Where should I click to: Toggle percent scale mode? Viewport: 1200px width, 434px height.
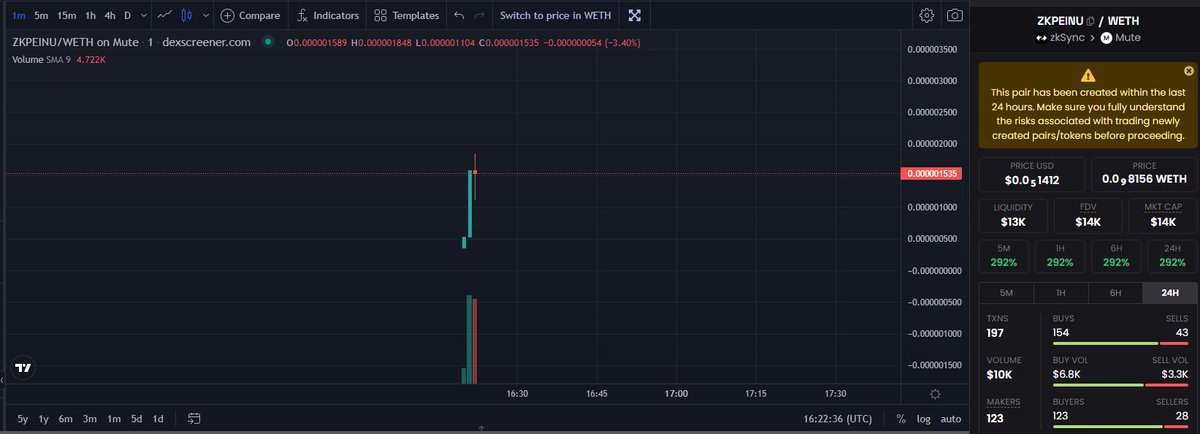901,419
